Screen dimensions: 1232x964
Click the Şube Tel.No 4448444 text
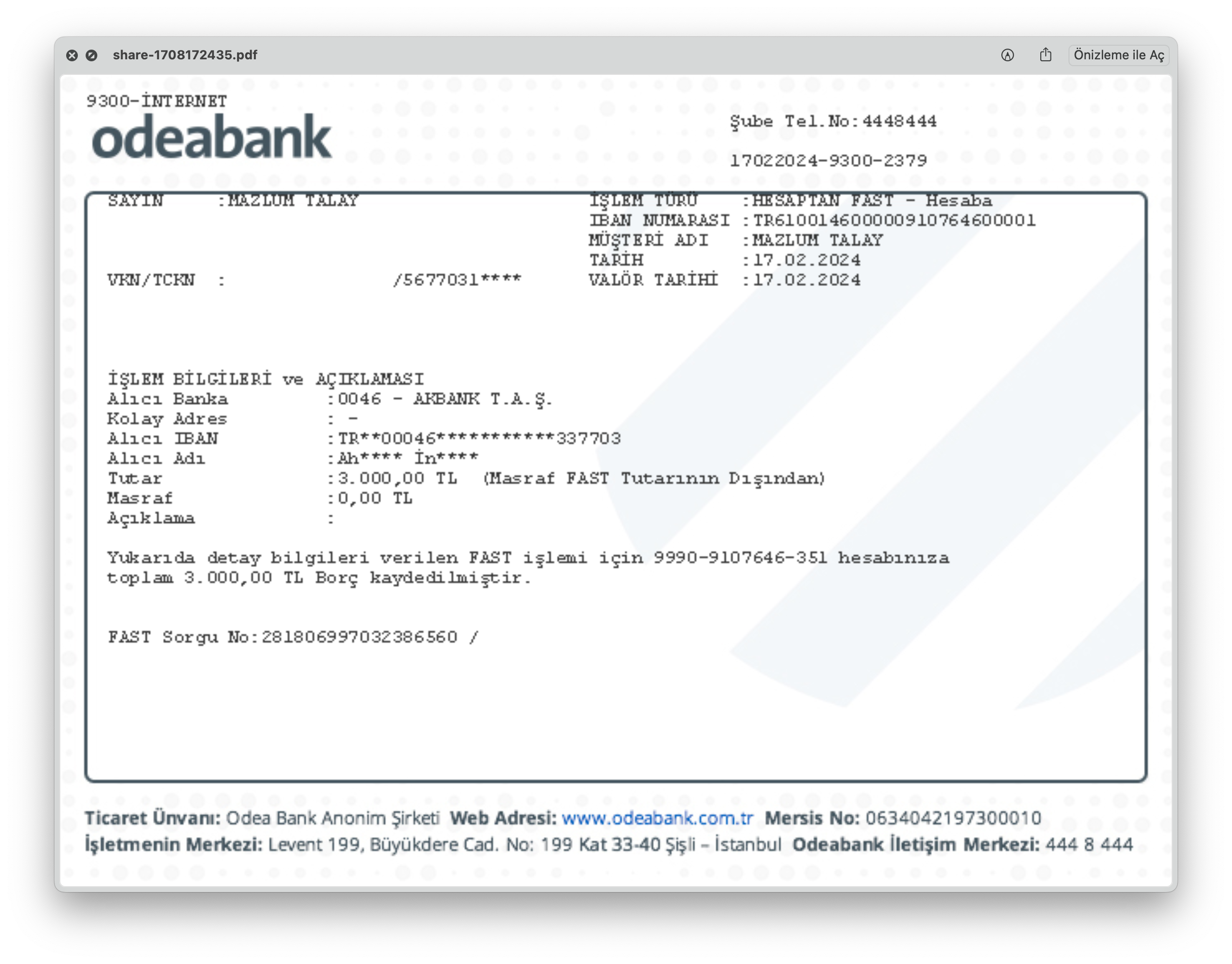click(833, 121)
